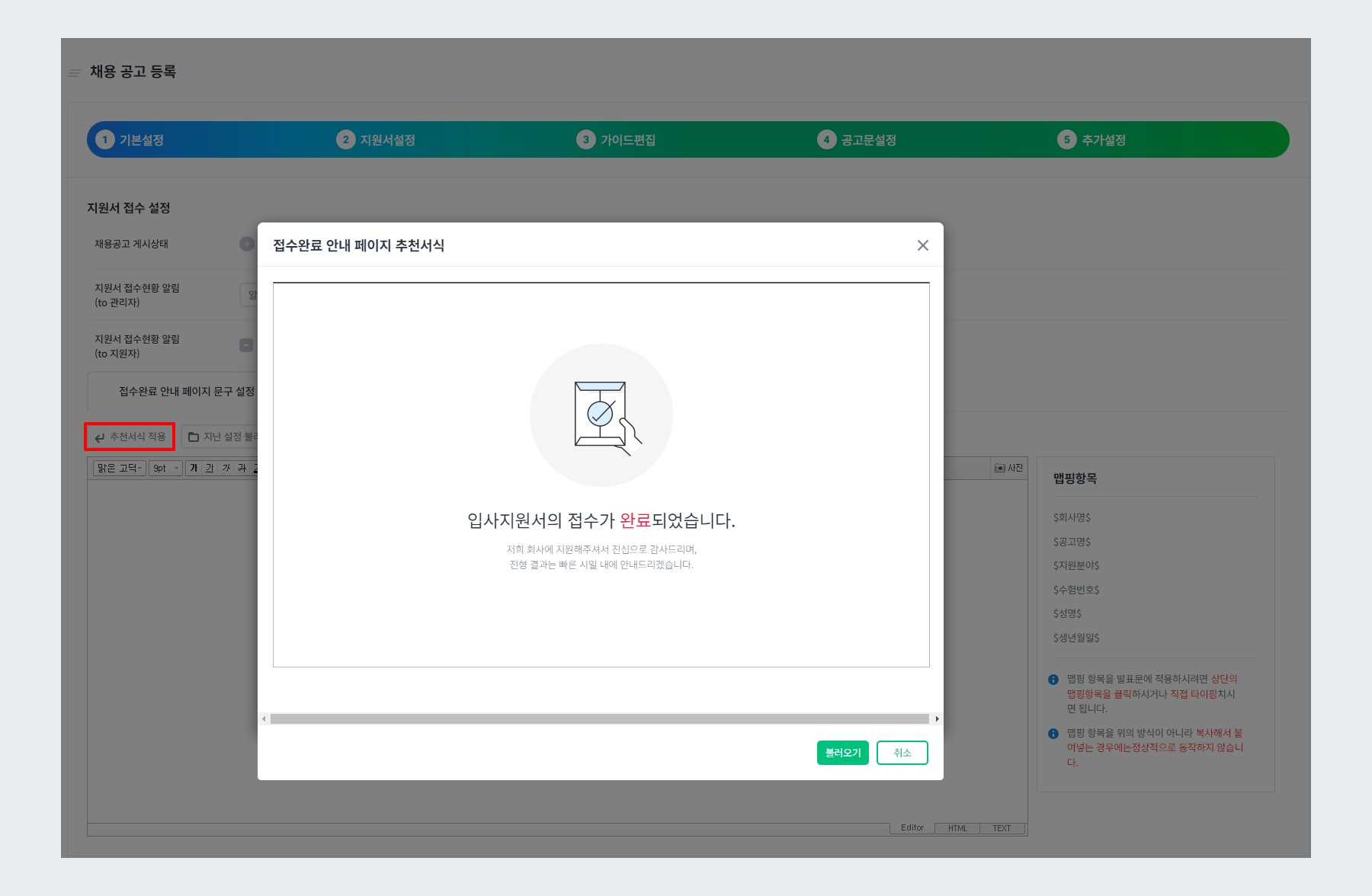
Task: Switch editor to TEXT mode tab
Action: [x=1002, y=829]
